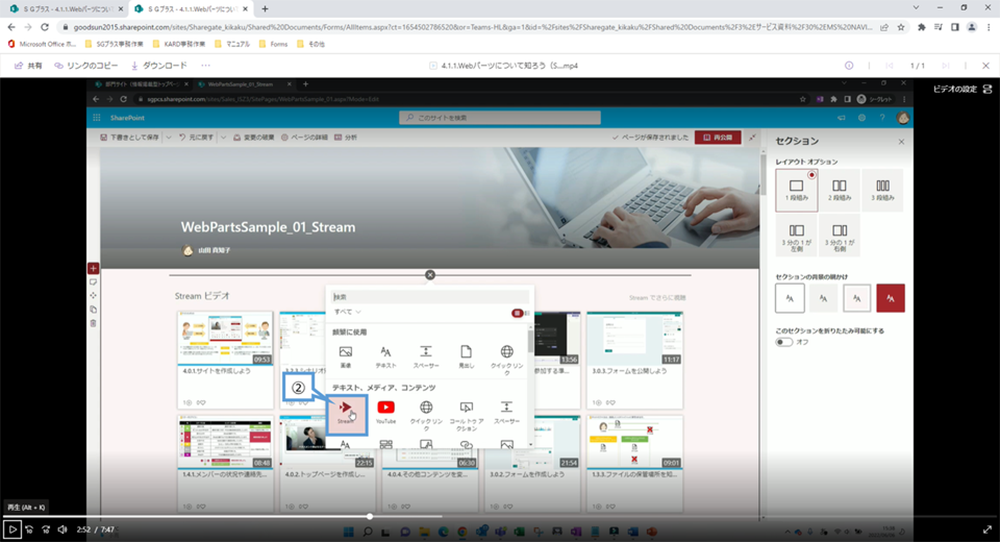
Task: Expand the dropdown arrow beside 元に戻す
Action: (x=223, y=137)
